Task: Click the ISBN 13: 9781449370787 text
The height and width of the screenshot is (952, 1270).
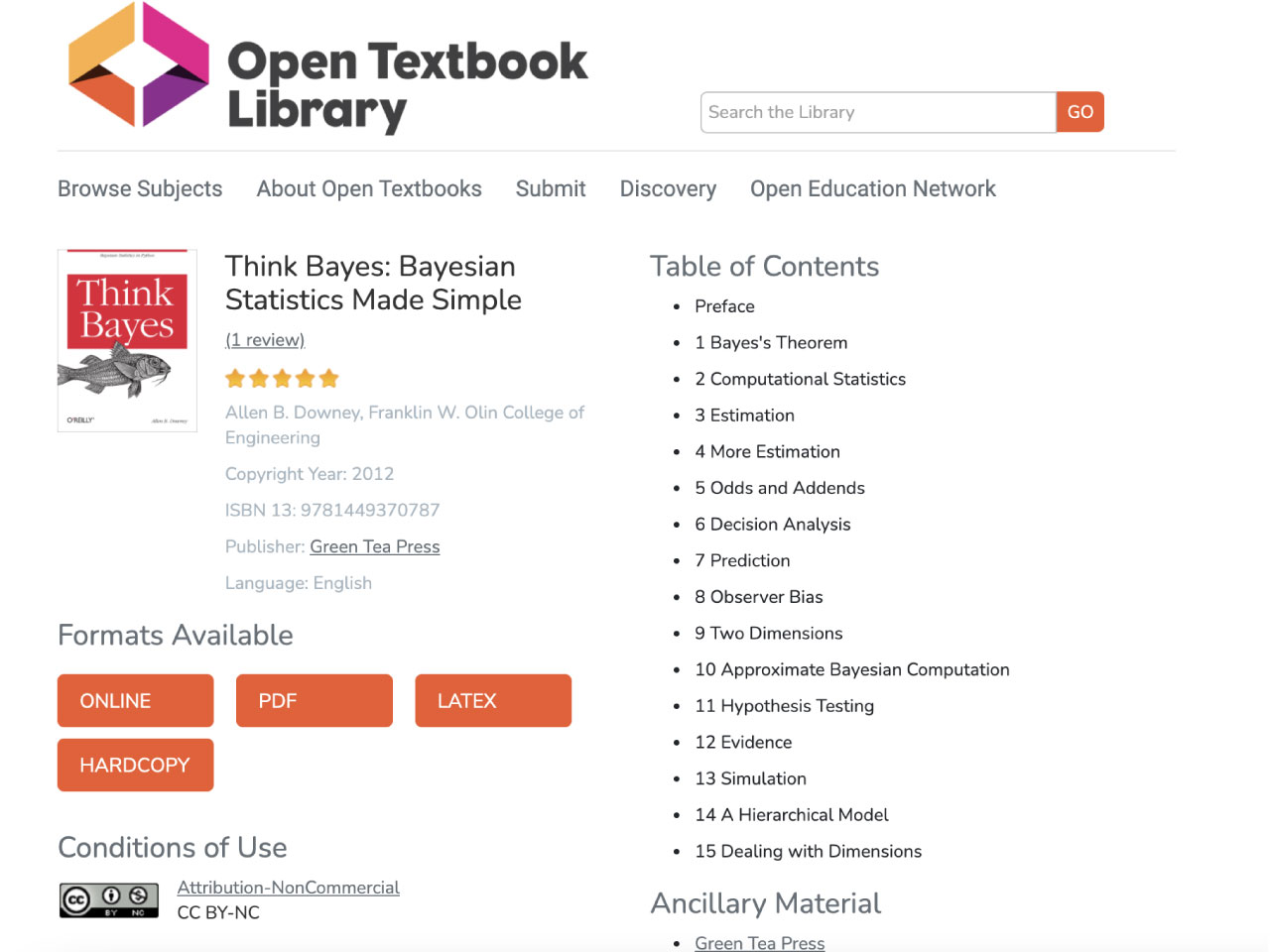Action: tap(332, 510)
